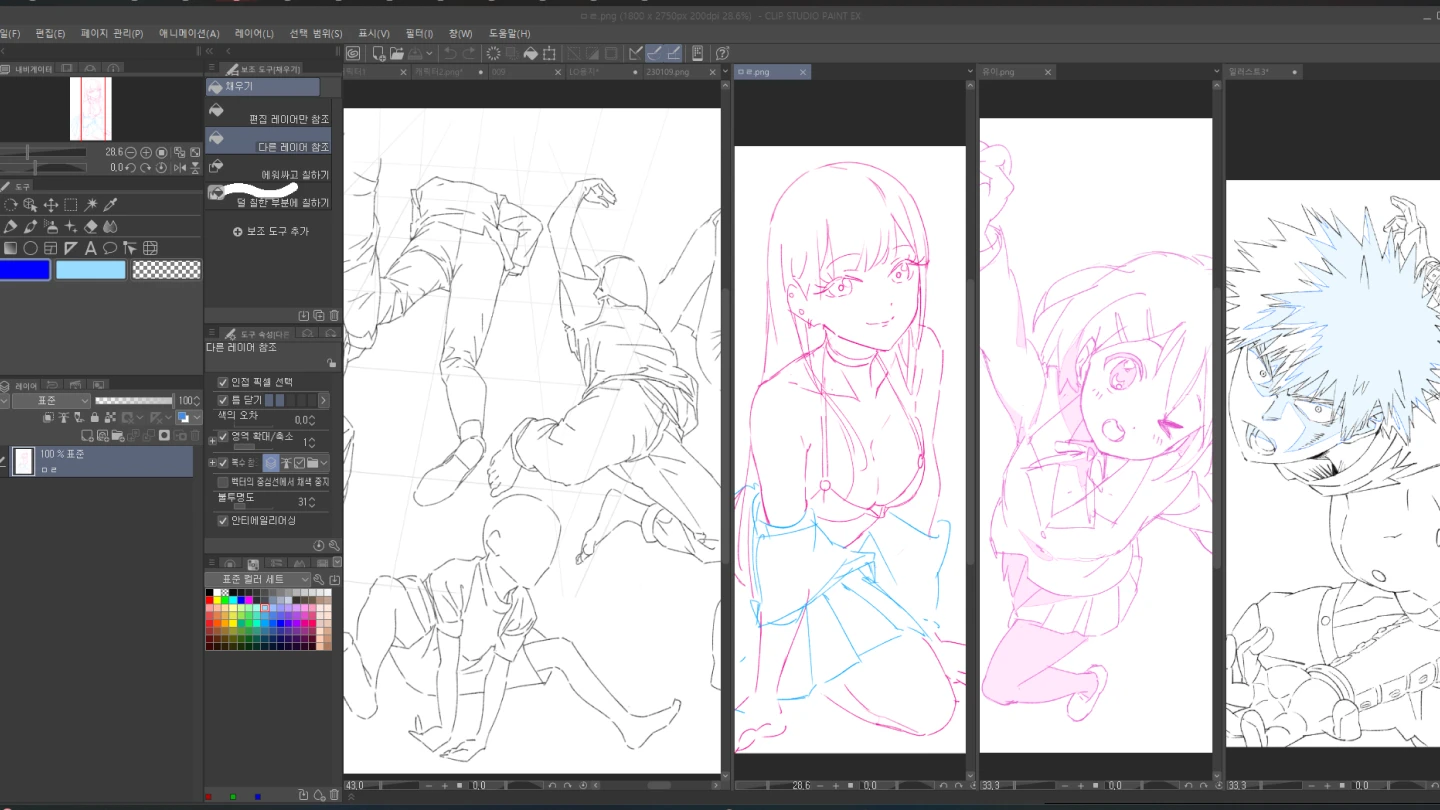Open blending mode 표준 dropdown
Image resolution: width=1440 pixels, height=810 pixels.
point(51,401)
